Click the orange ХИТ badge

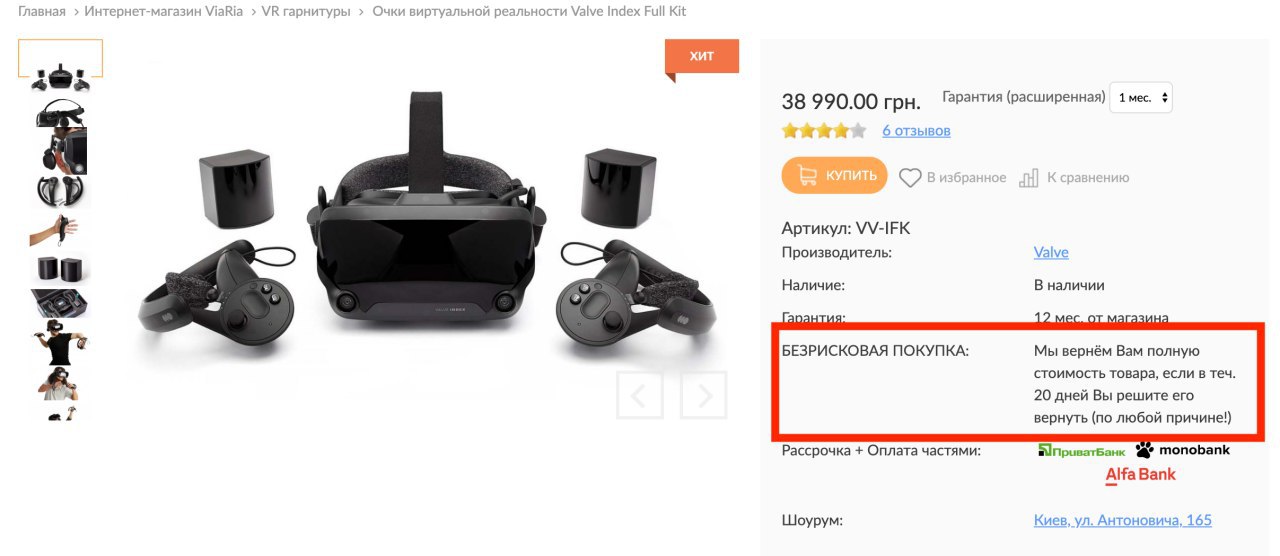coord(702,57)
